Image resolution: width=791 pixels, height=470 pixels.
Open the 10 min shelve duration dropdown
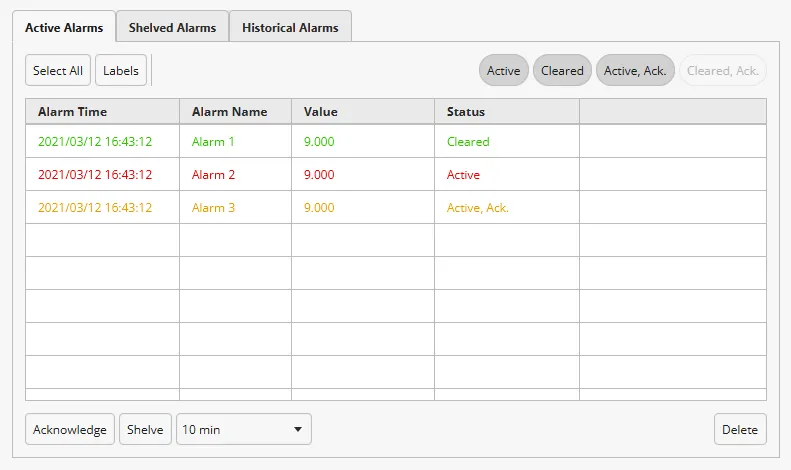click(244, 429)
